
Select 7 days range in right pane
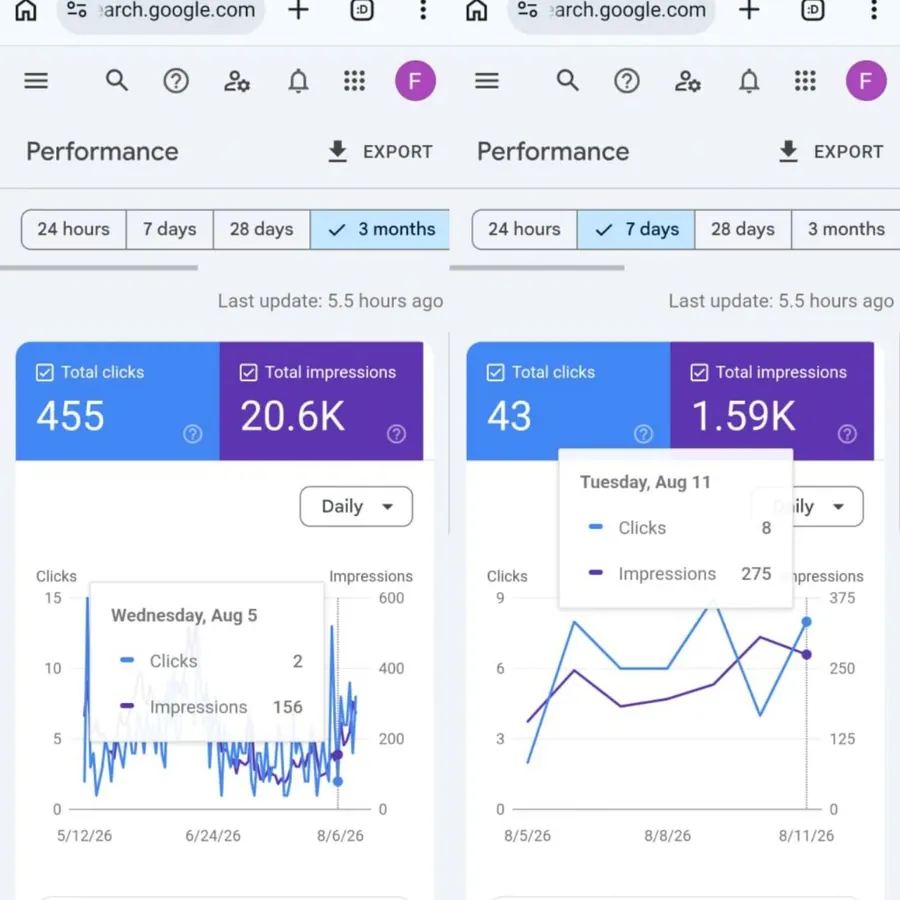tap(636, 229)
